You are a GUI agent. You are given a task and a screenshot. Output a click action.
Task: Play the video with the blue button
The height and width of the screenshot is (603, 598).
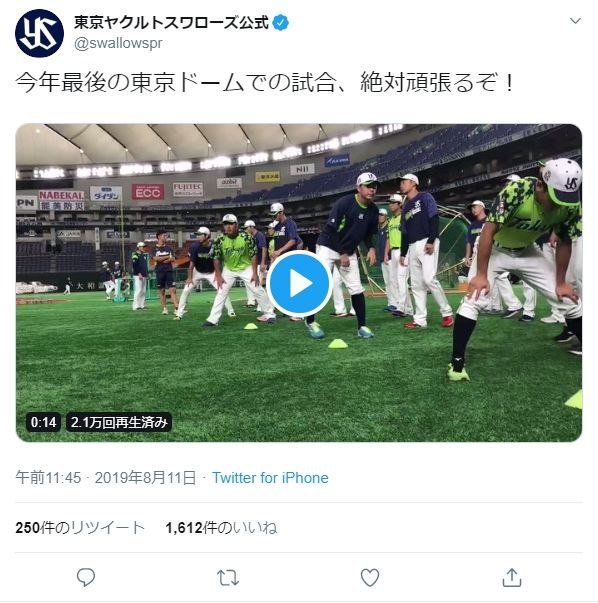[299, 284]
